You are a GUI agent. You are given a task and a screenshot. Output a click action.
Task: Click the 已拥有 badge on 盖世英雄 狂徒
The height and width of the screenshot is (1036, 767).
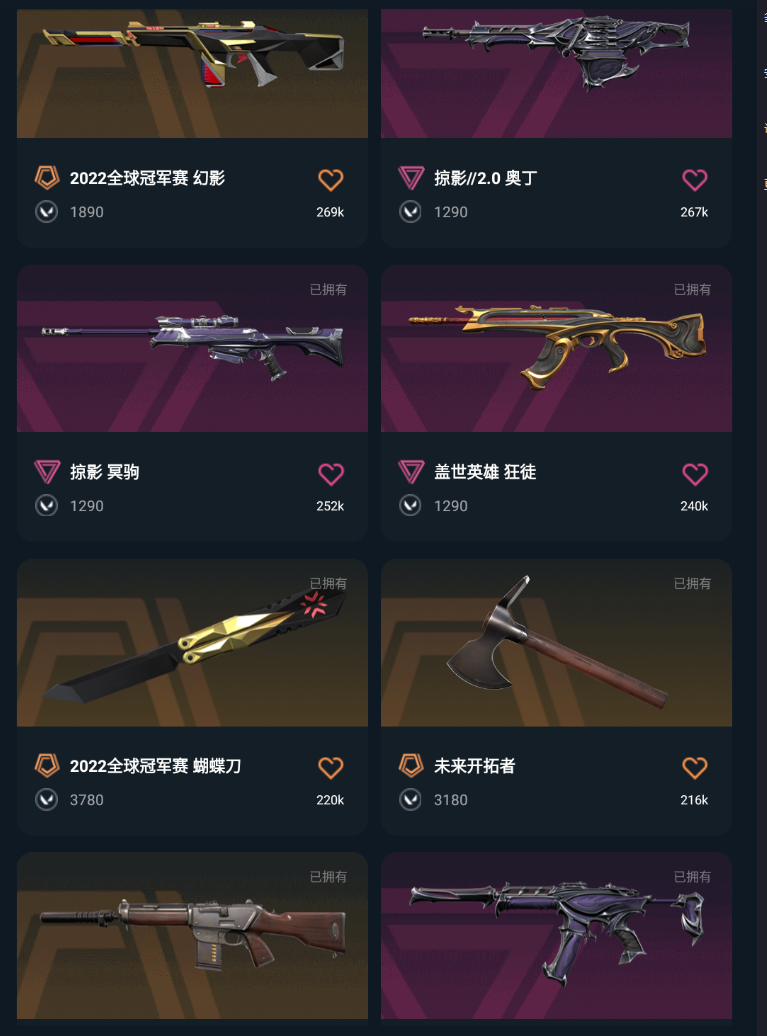coord(692,289)
